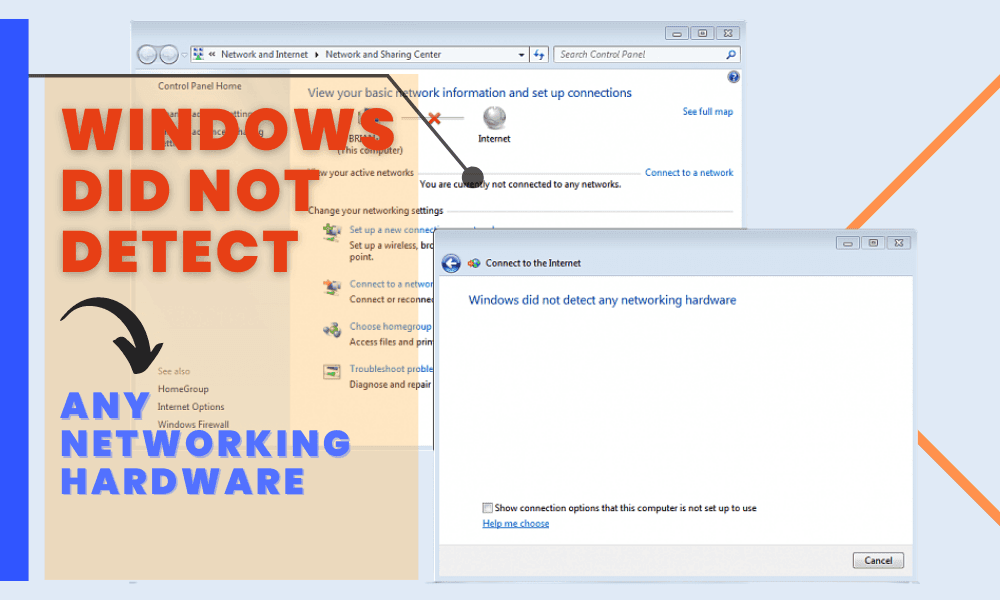Click the Troubleshoot problems icon
The height and width of the screenshot is (600, 1000).
point(332,372)
